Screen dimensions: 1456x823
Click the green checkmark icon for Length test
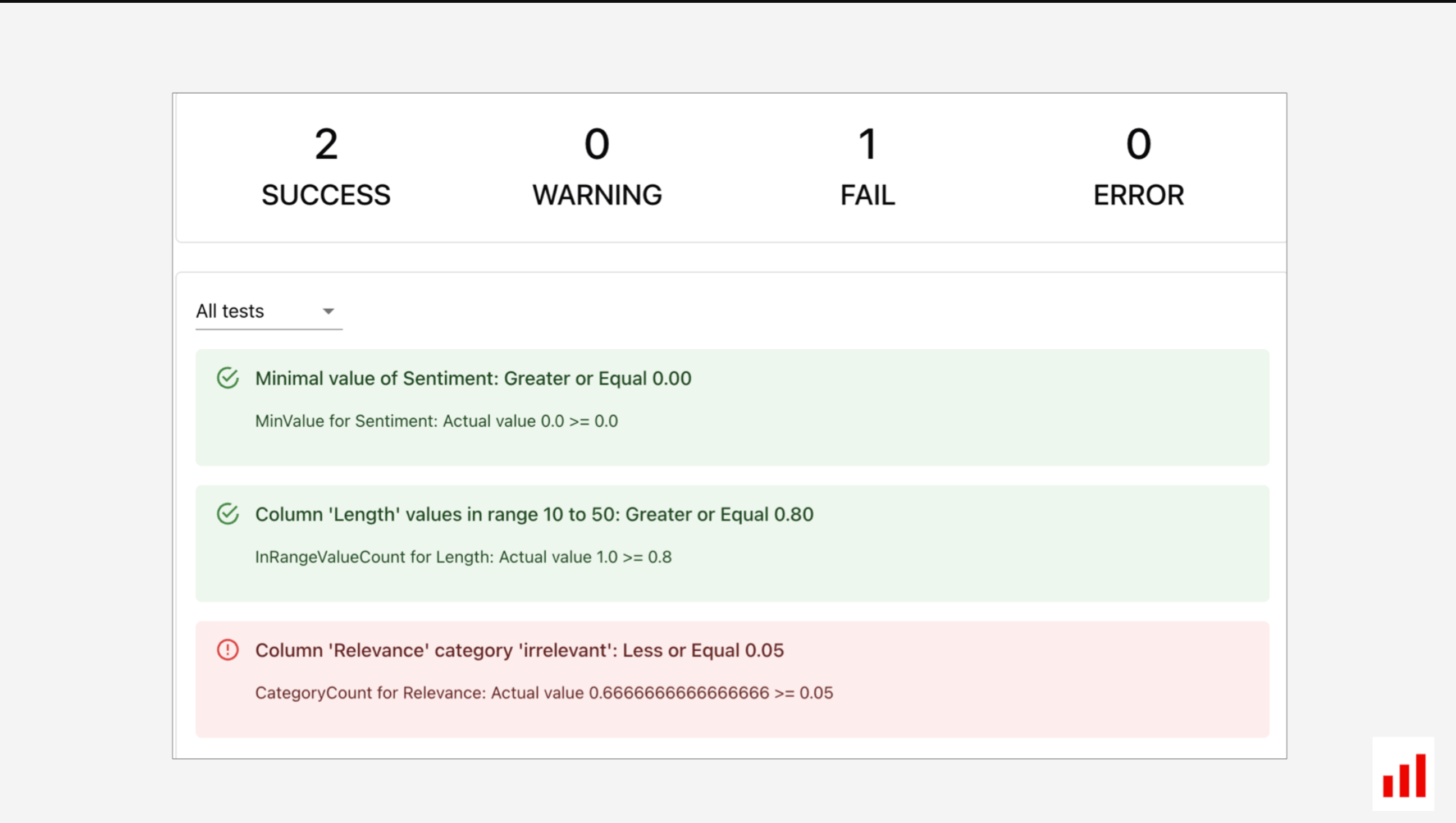tap(228, 514)
